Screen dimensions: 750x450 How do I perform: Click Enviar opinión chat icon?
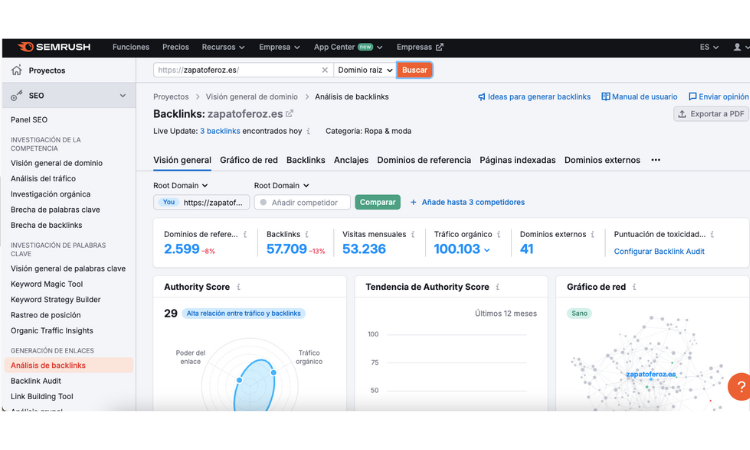click(x=692, y=97)
